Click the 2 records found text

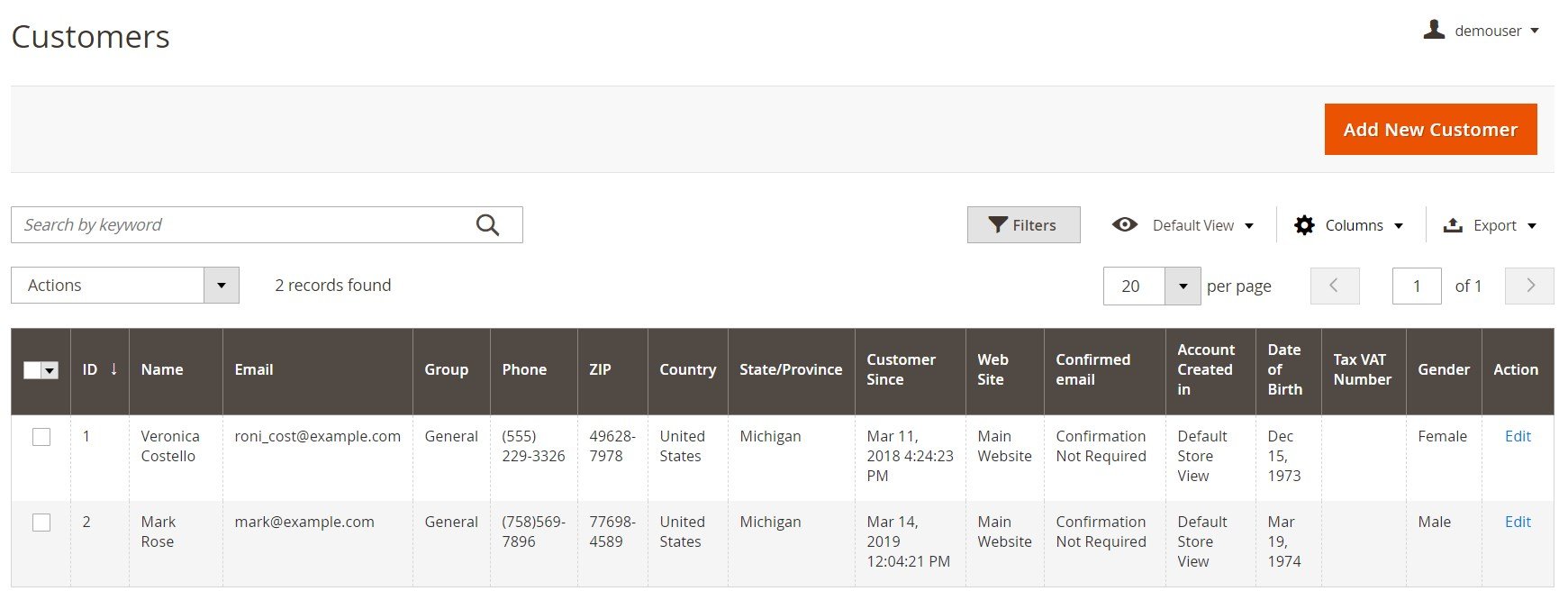pyautogui.click(x=333, y=286)
